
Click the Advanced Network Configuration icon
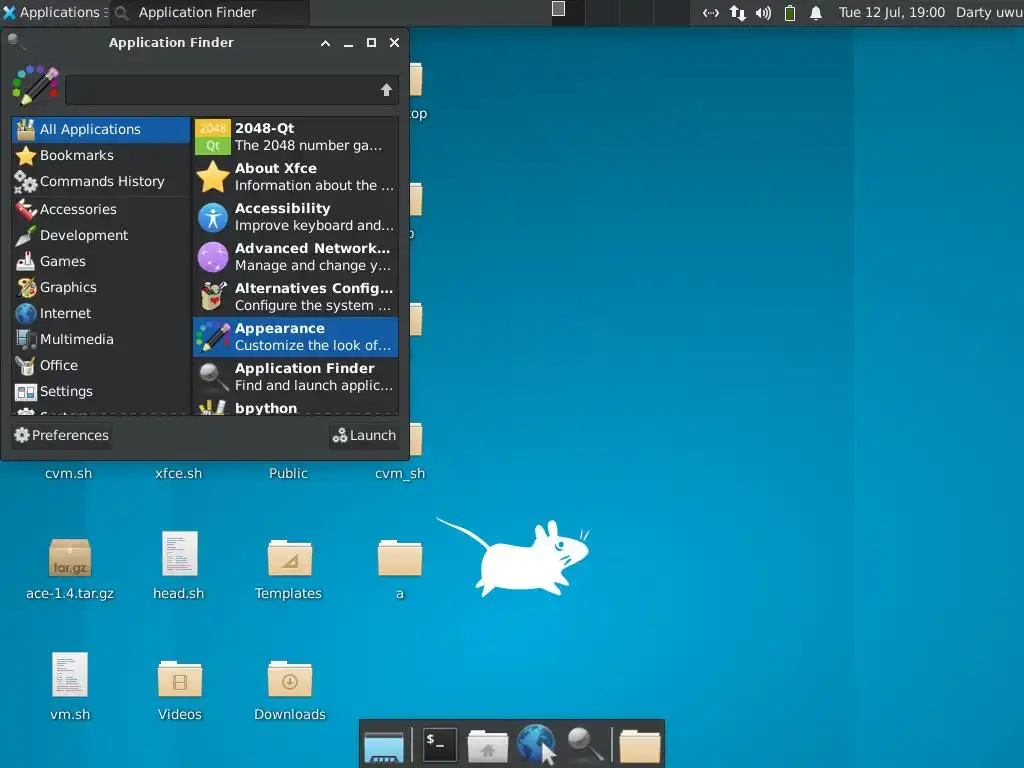click(213, 257)
